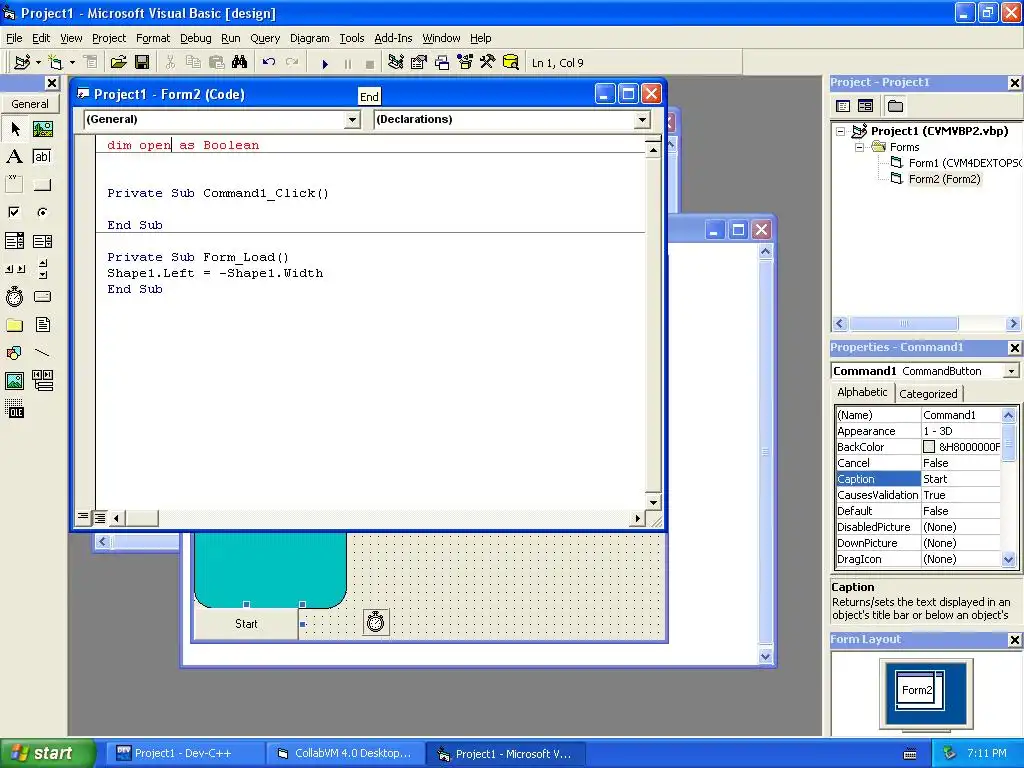Open Data View Window toolbar icon
Screen dimensions: 1024x768
click(x=511, y=63)
